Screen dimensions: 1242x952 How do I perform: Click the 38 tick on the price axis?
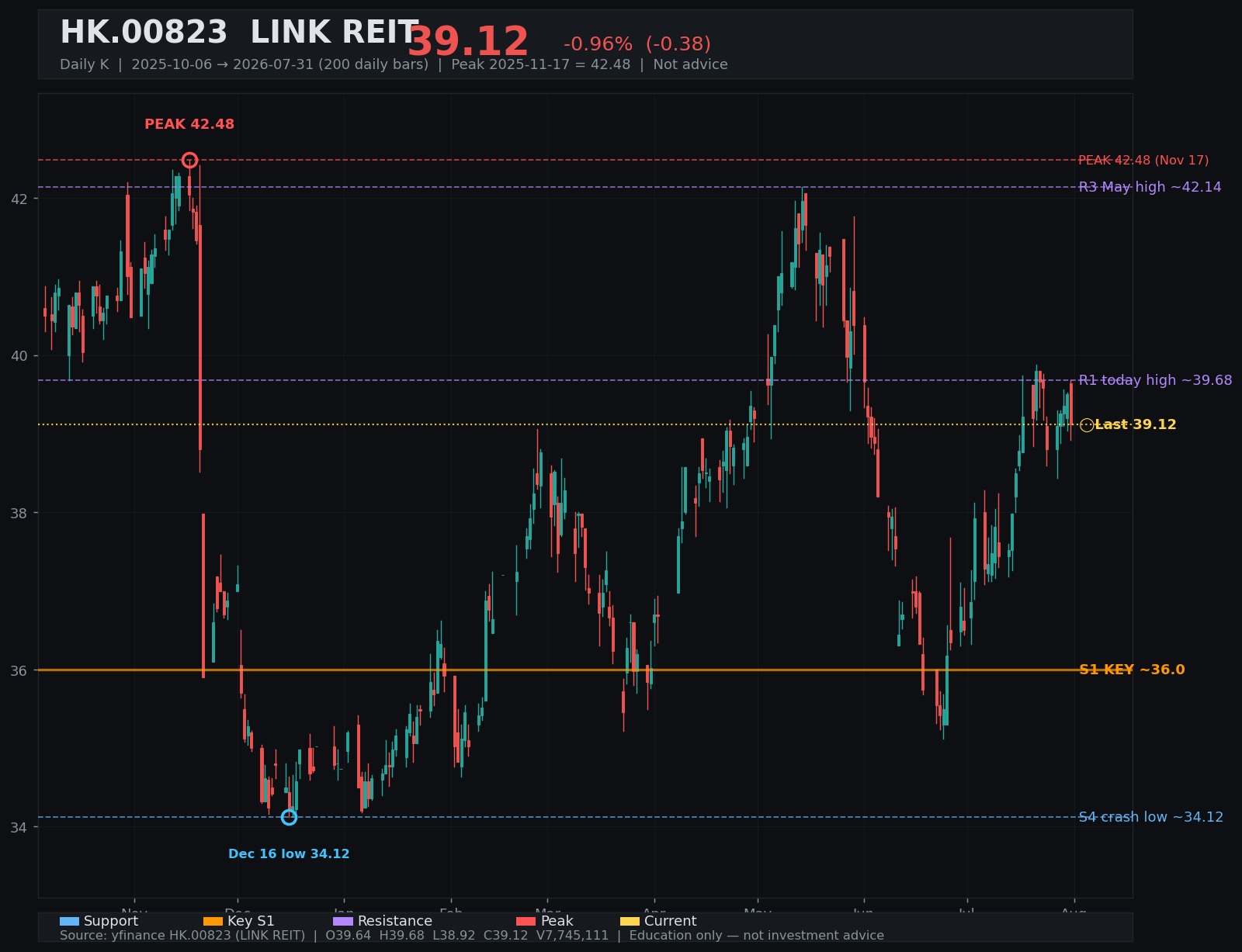[x=19, y=513]
